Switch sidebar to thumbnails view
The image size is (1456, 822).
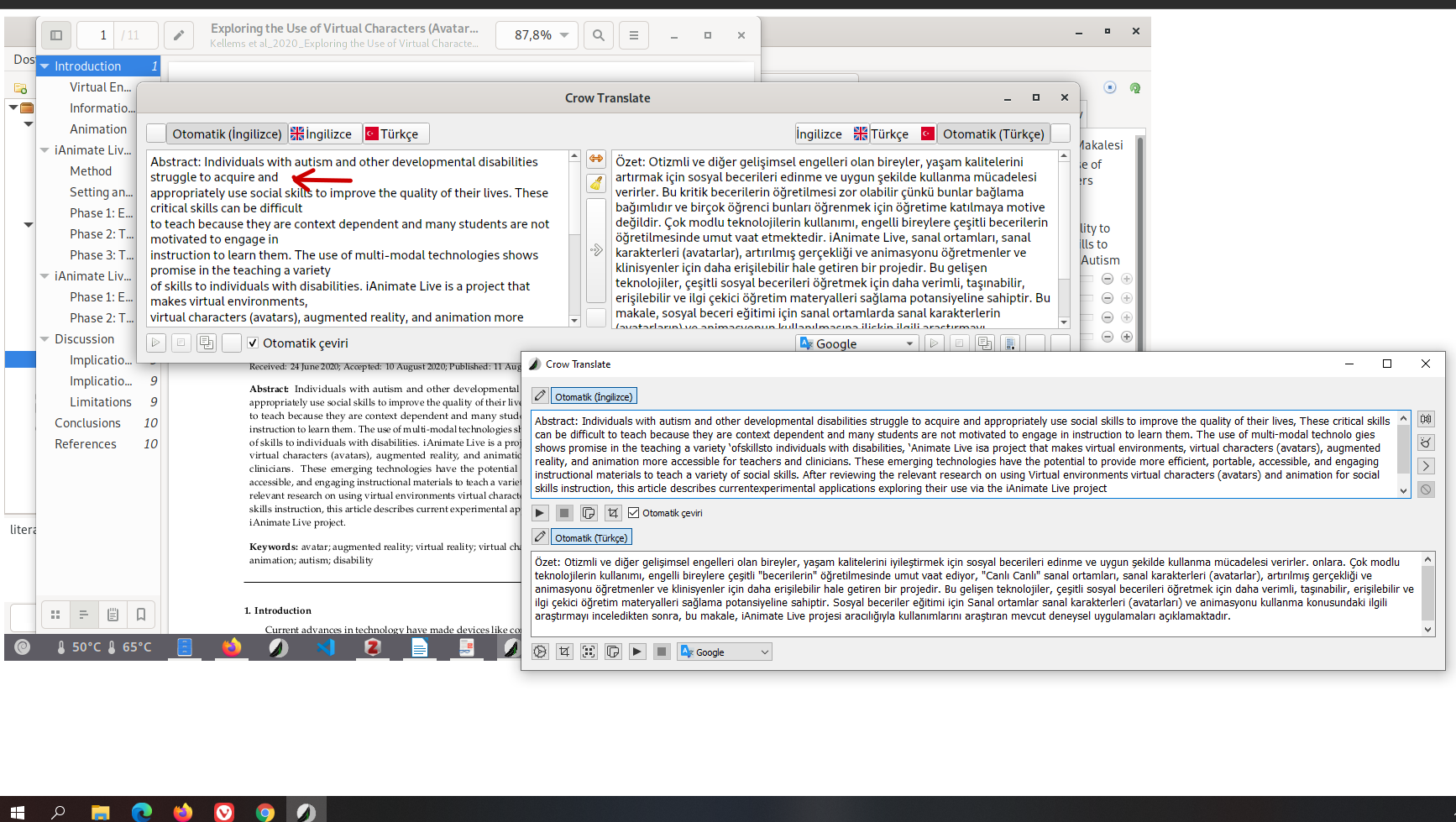pyautogui.click(x=55, y=615)
